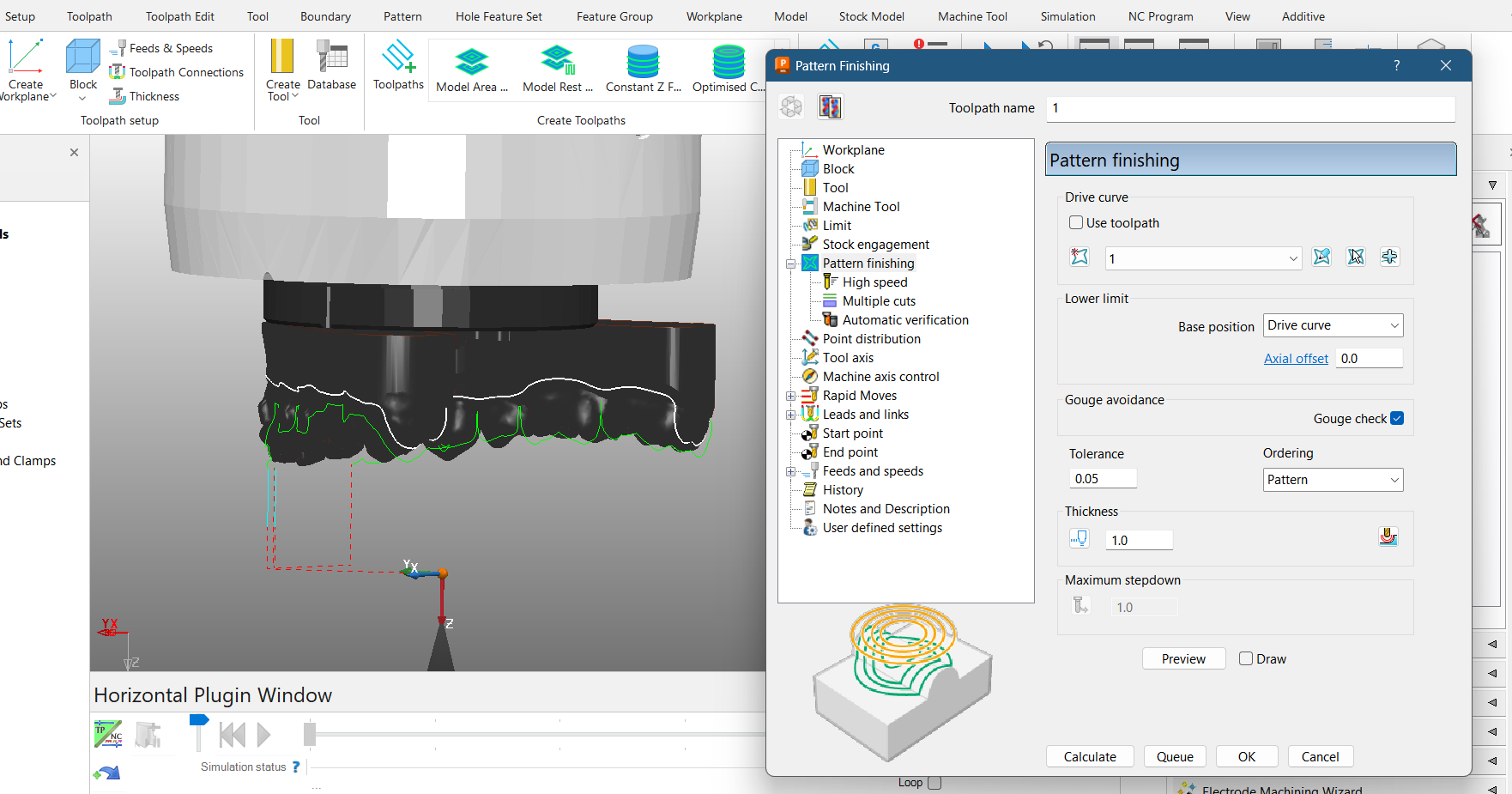Screen dimensions: 1512x794
Task: Click the create new pattern icon beside drive curve
Action: [1080, 257]
